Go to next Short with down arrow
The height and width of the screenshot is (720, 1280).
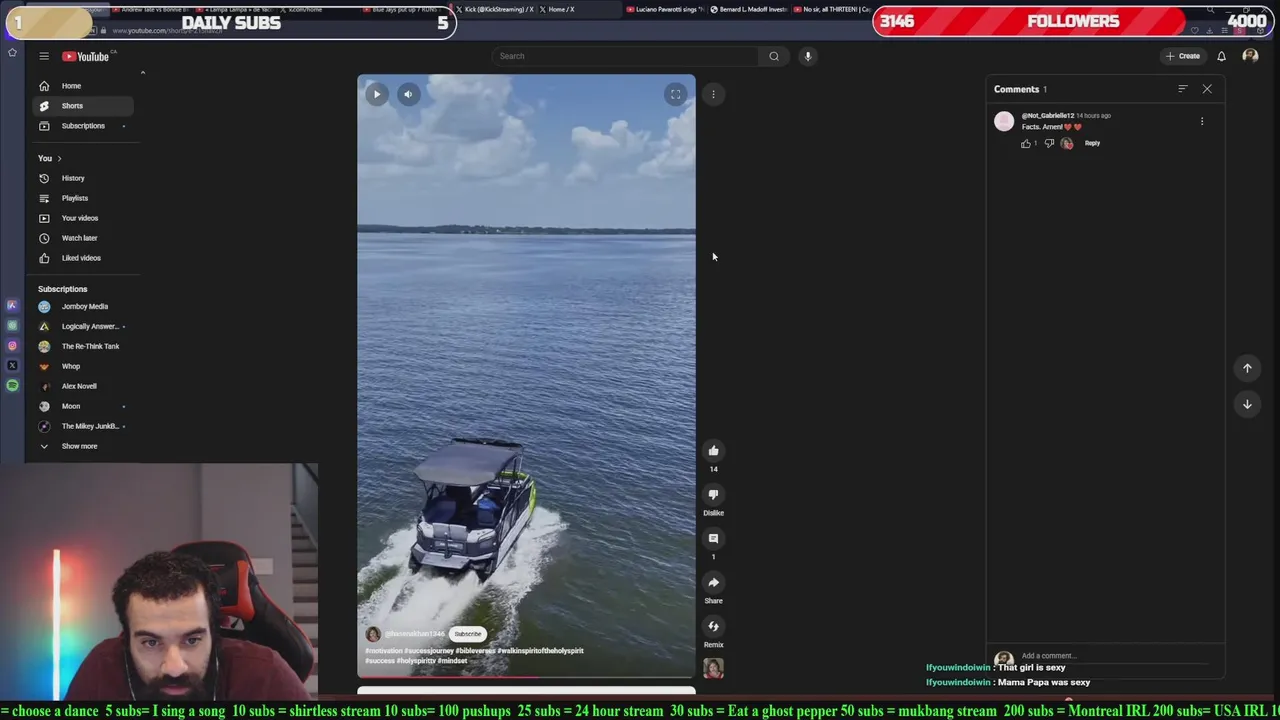pyautogui.click(x=1247, y=404)
